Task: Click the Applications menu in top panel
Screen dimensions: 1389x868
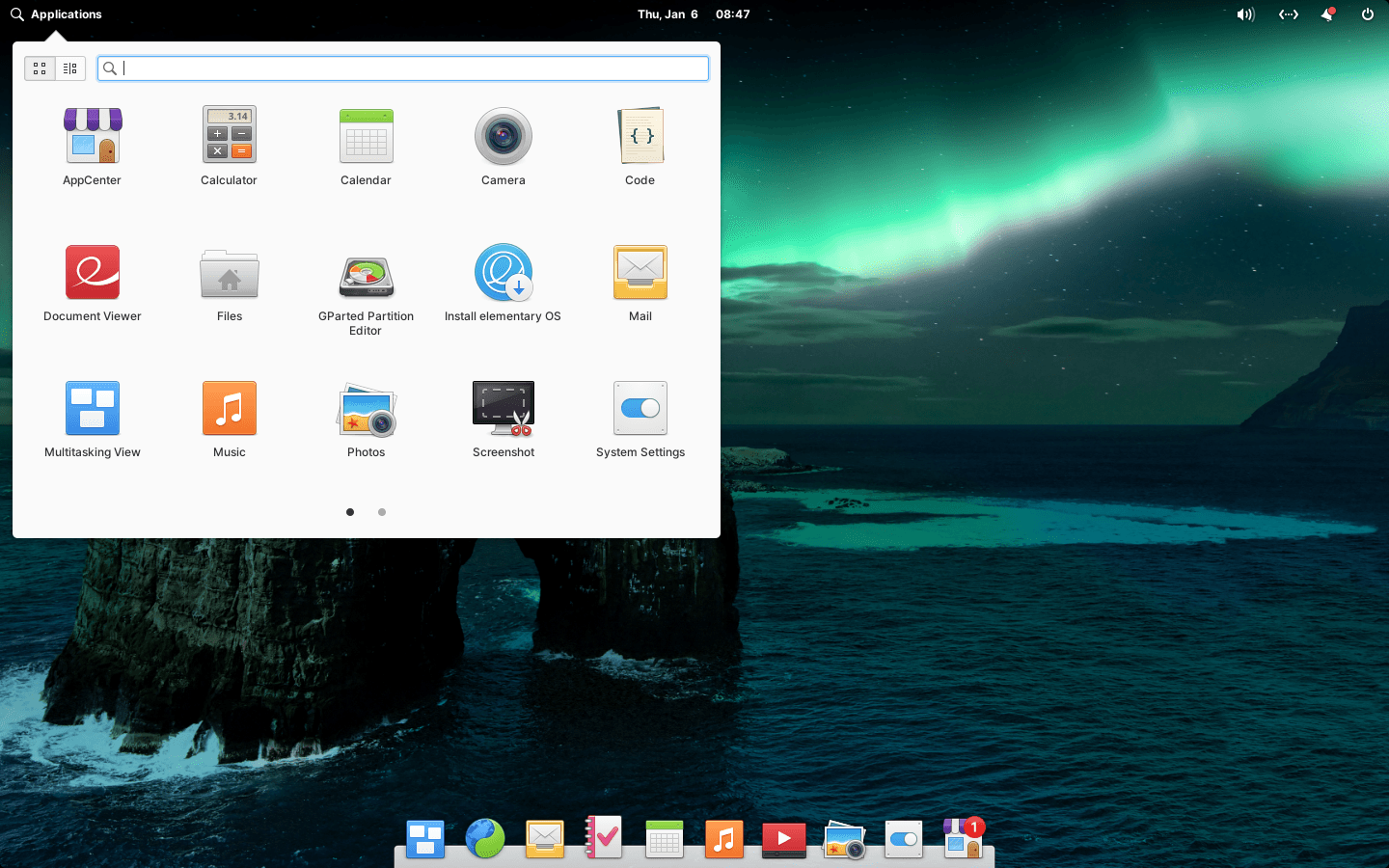Action: point(56,14)
